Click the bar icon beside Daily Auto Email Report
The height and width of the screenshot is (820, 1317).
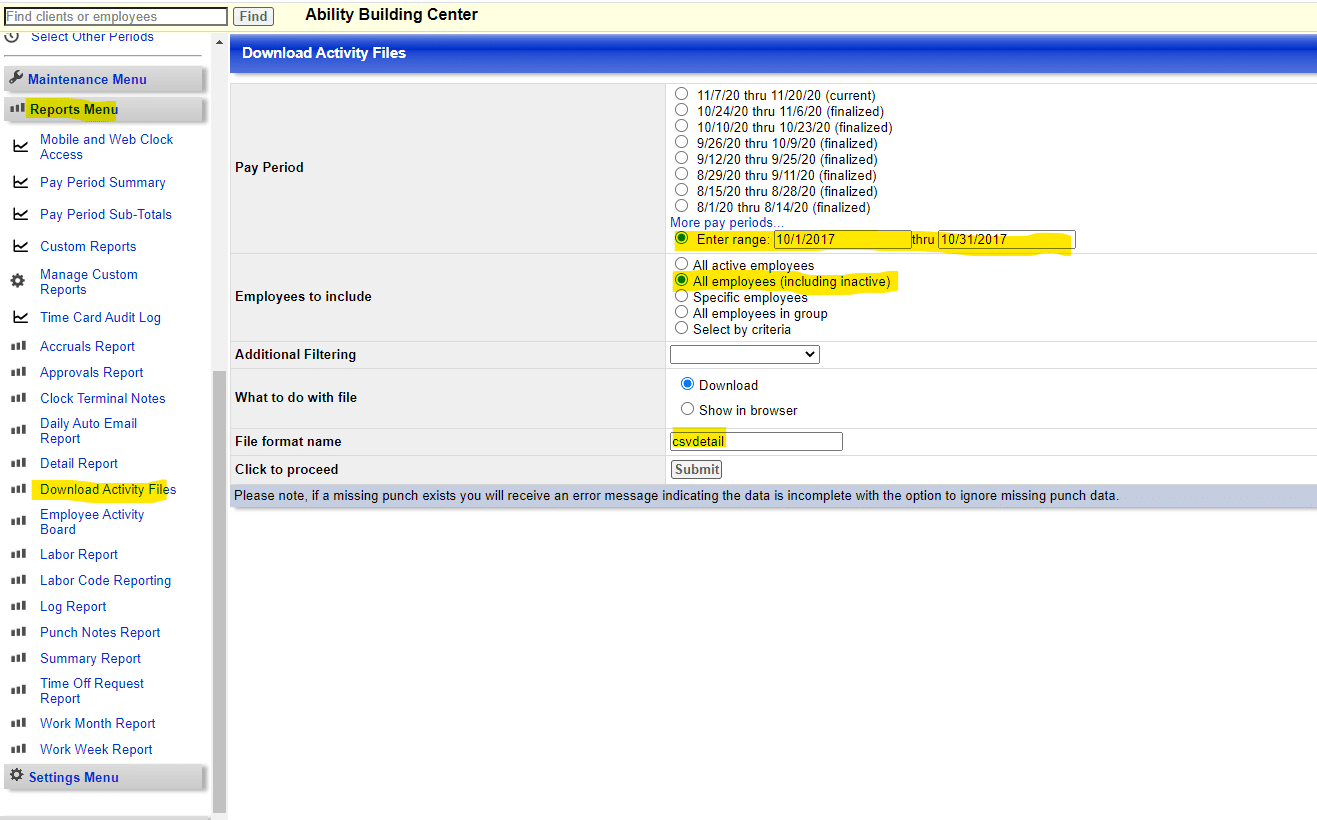[x=18, y=430]
